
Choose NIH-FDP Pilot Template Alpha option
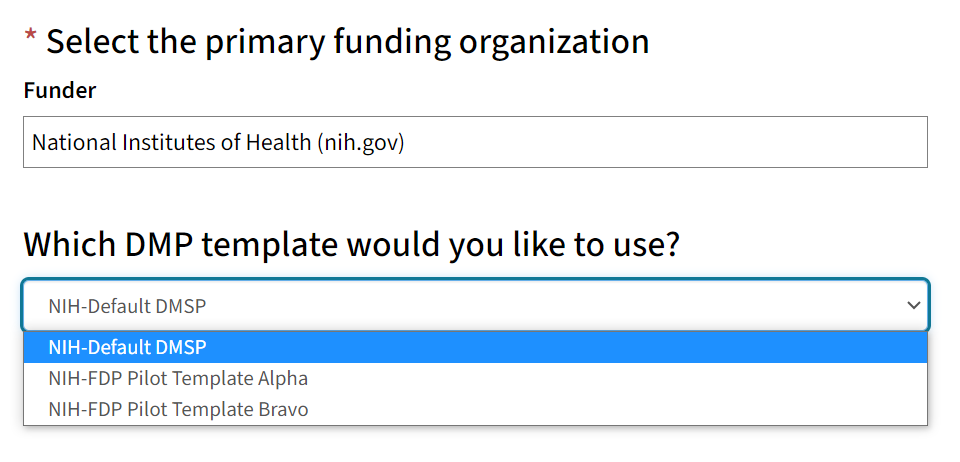(x=178, y=379)
